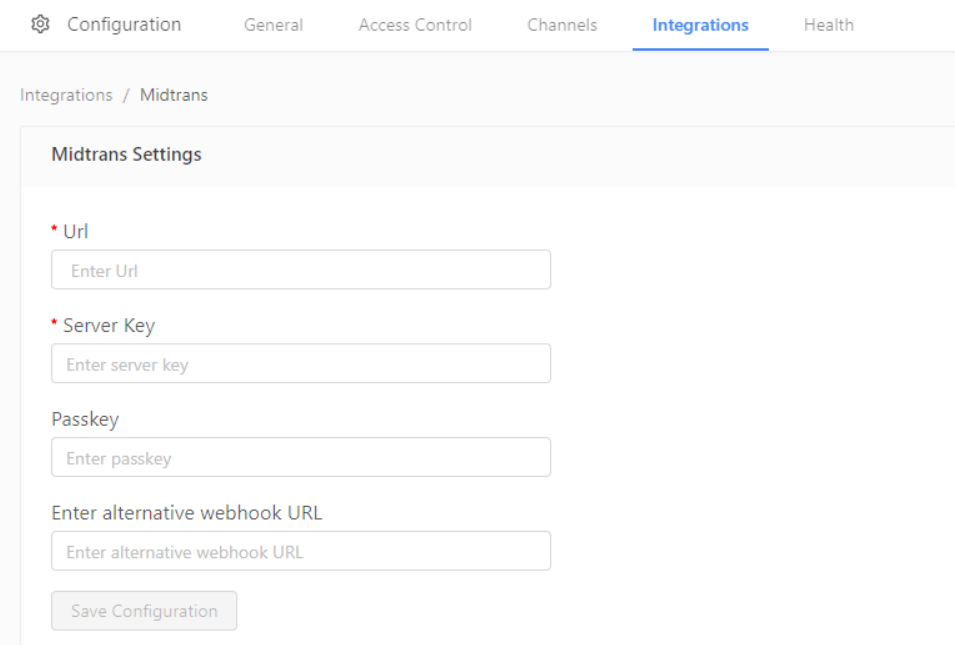Click the Passkey field label

click(x=85, y=420)
